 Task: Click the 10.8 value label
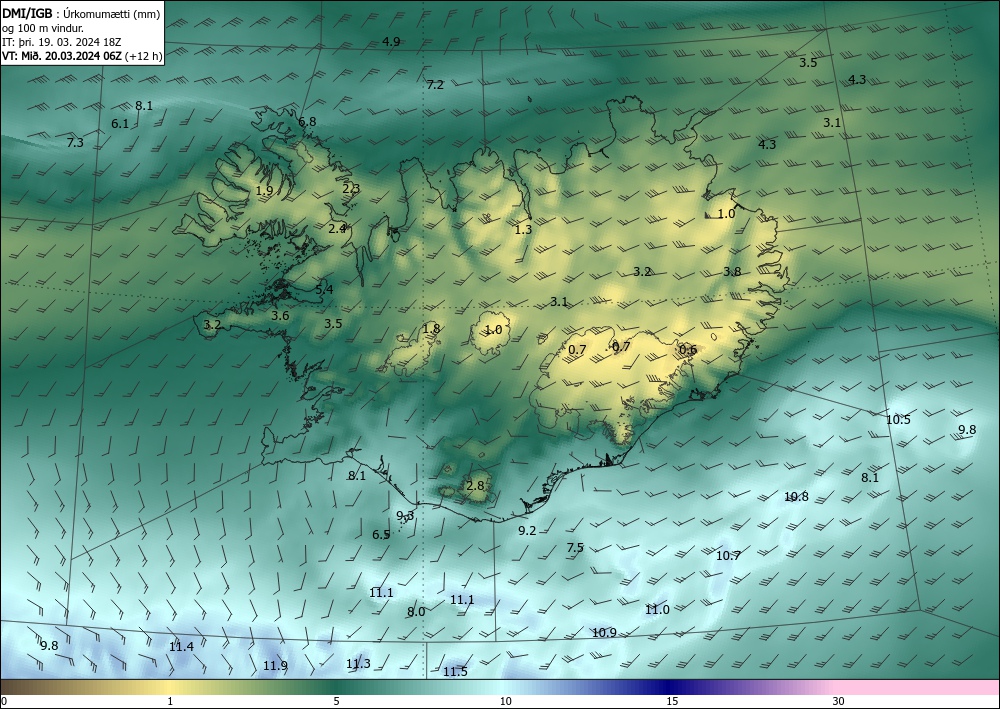[796, 496]
